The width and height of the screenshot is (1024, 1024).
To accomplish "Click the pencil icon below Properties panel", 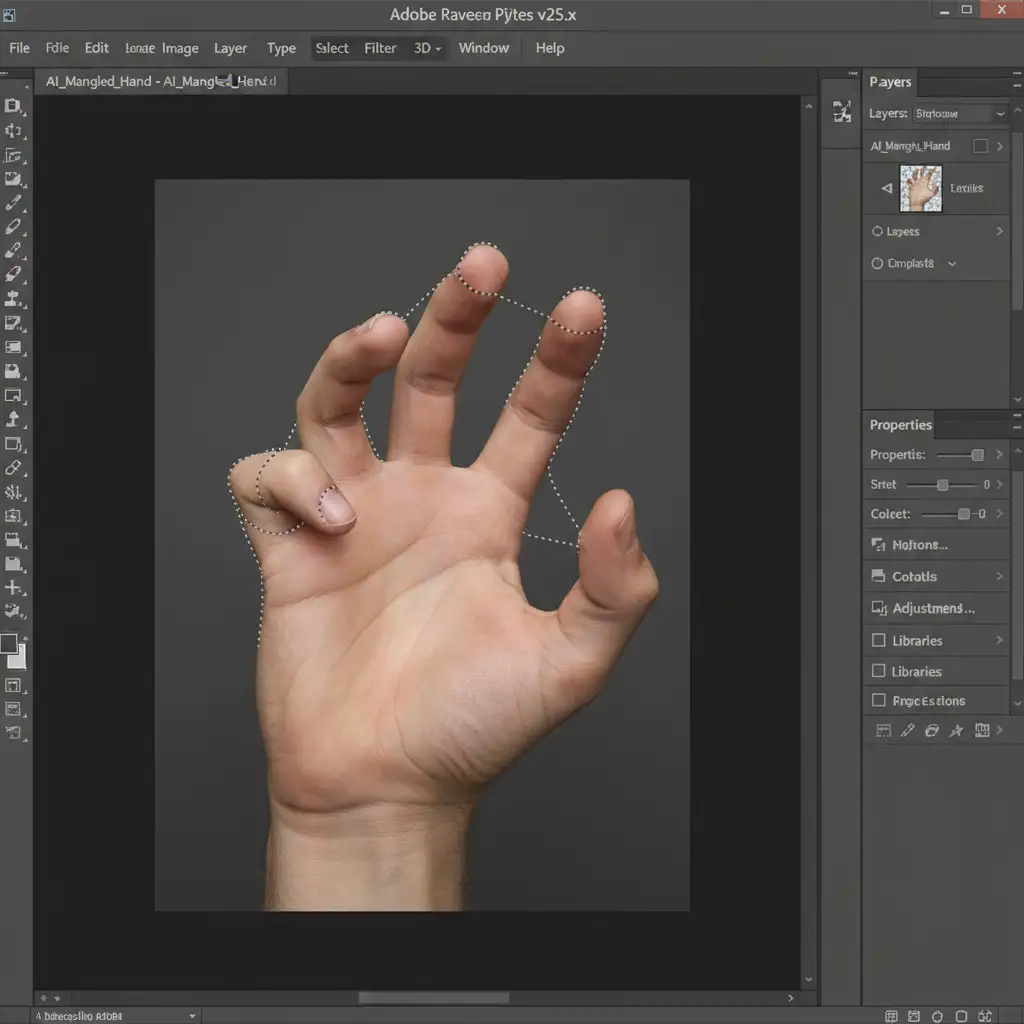I will [908, 731].
